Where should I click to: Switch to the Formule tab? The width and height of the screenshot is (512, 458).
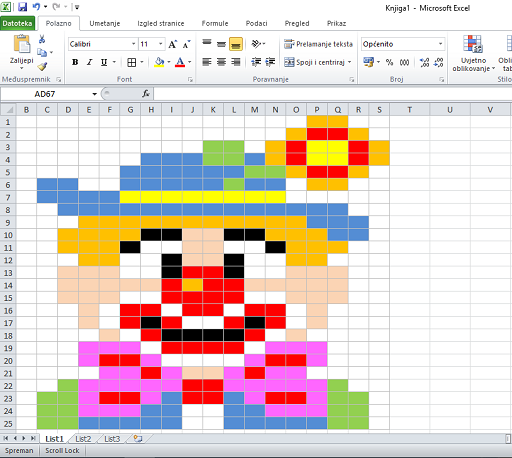215,23
